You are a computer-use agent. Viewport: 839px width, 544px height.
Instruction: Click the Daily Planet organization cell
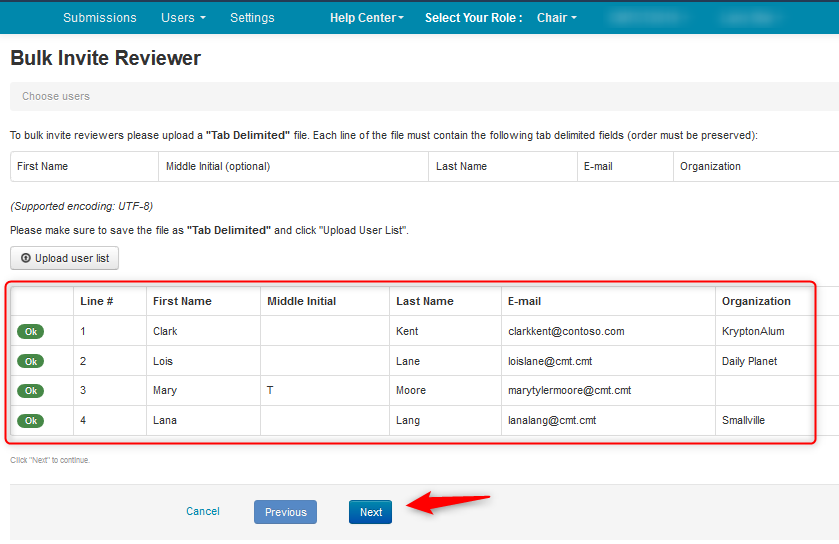(x=749, y=361)
